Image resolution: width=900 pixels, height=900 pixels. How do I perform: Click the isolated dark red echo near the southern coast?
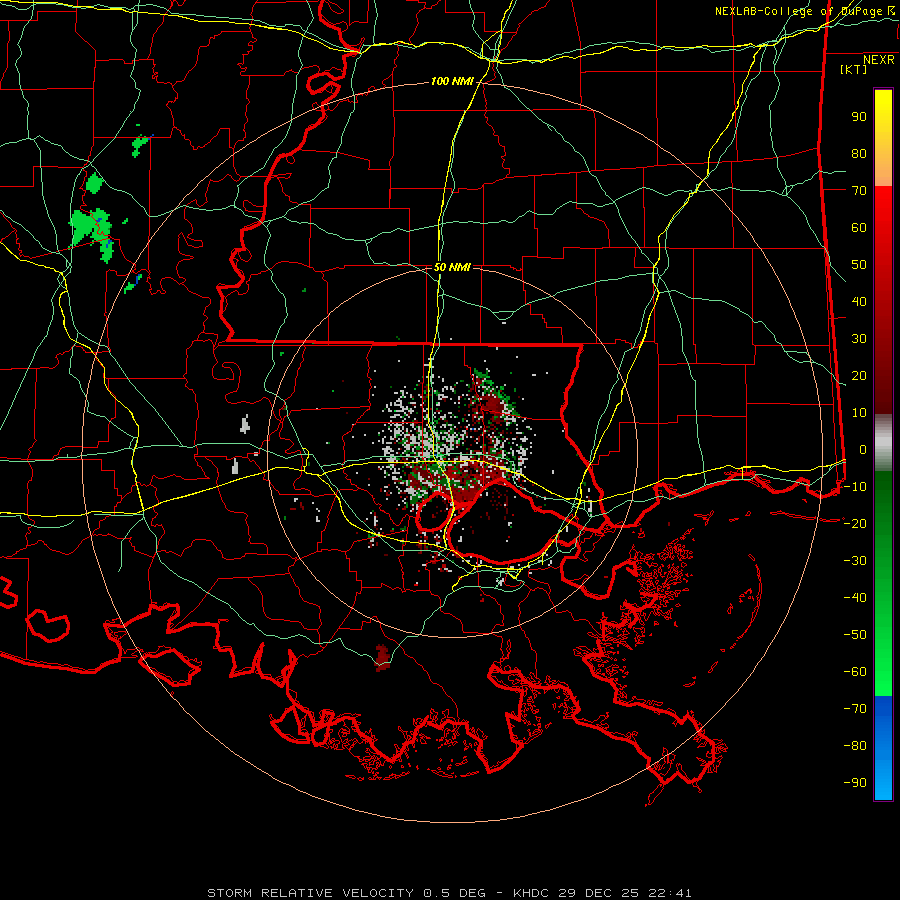(382, 657)
